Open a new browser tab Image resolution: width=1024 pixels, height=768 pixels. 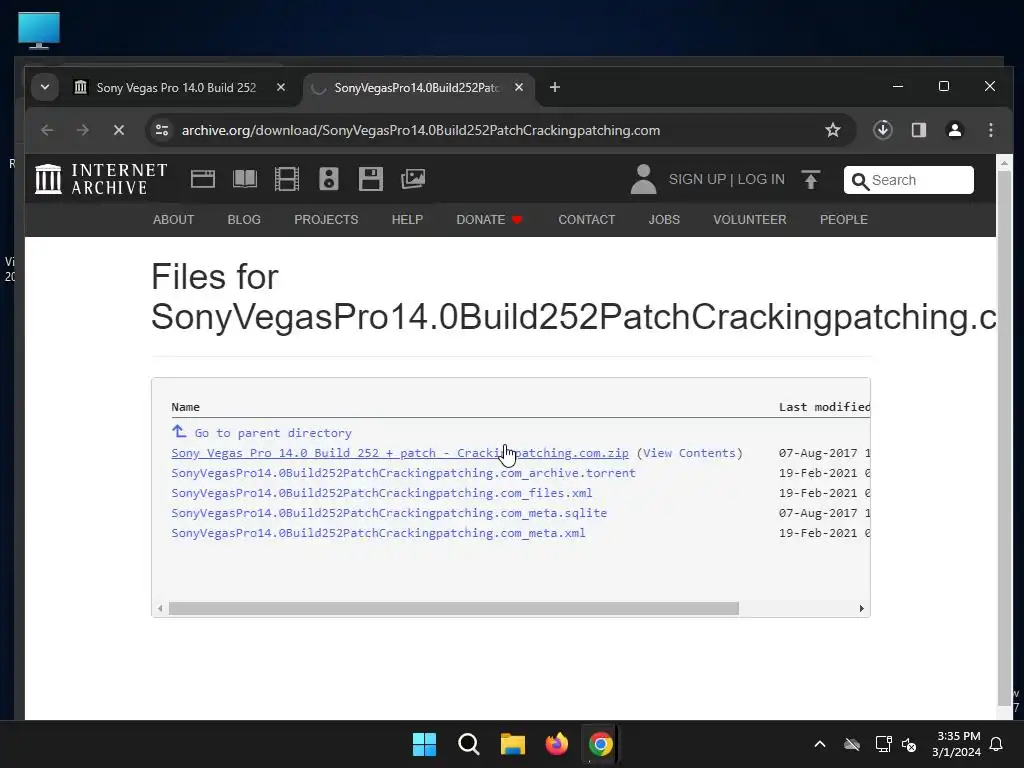click(554, 87)
